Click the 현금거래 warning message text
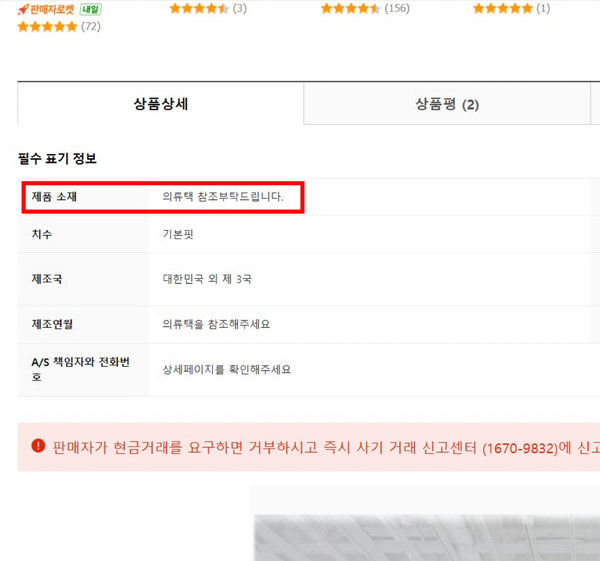This screenshot has height=561, width=600. pyautogui.click(x=326, y=447)
